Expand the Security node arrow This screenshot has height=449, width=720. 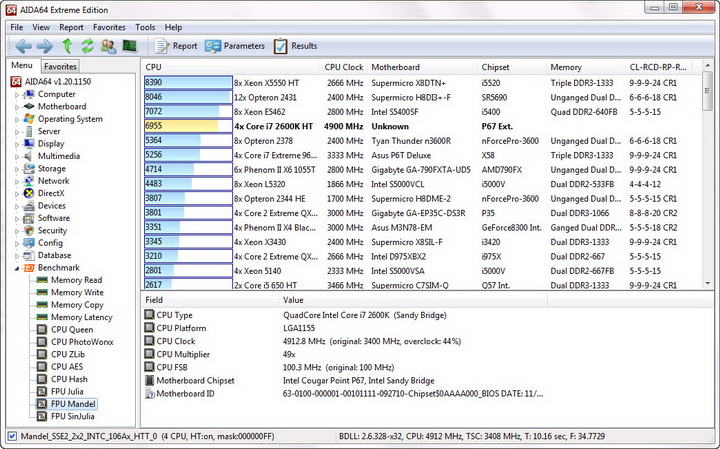(x=17, y=231)
